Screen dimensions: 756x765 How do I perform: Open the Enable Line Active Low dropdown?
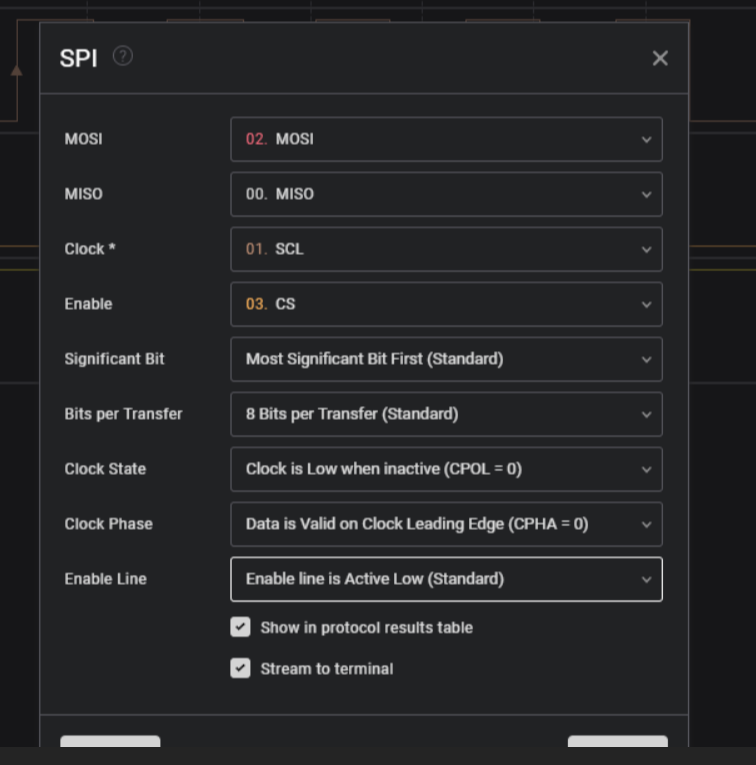pos(446,579)
